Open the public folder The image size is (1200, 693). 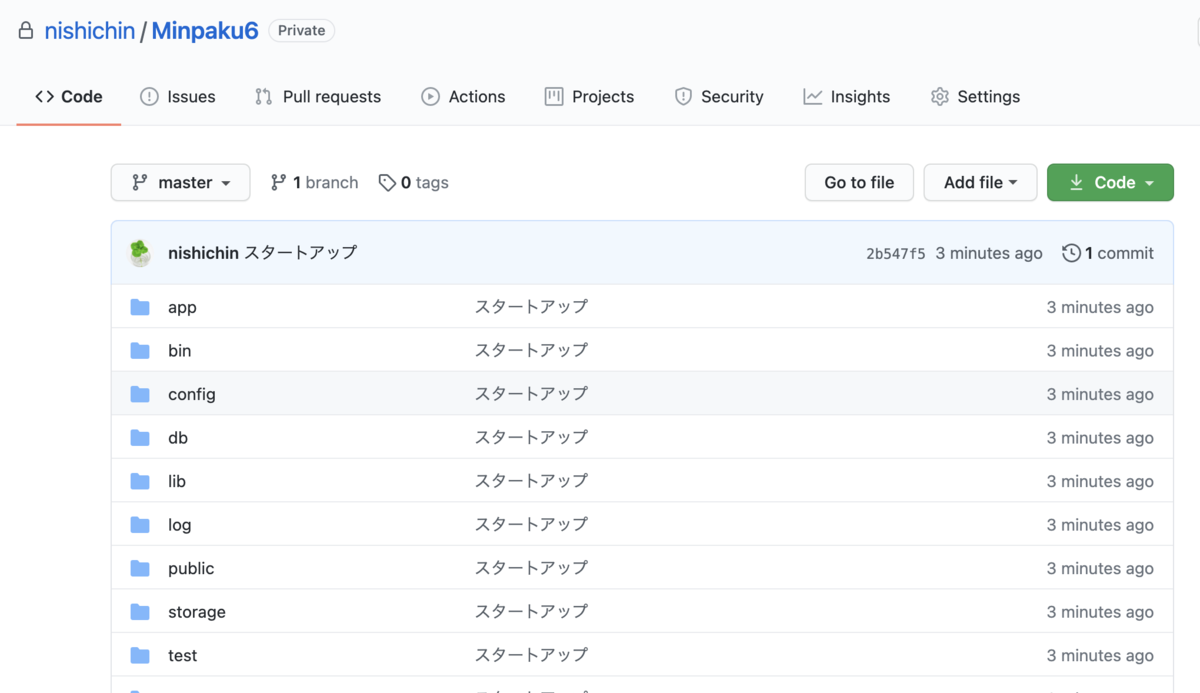[191, 568]
